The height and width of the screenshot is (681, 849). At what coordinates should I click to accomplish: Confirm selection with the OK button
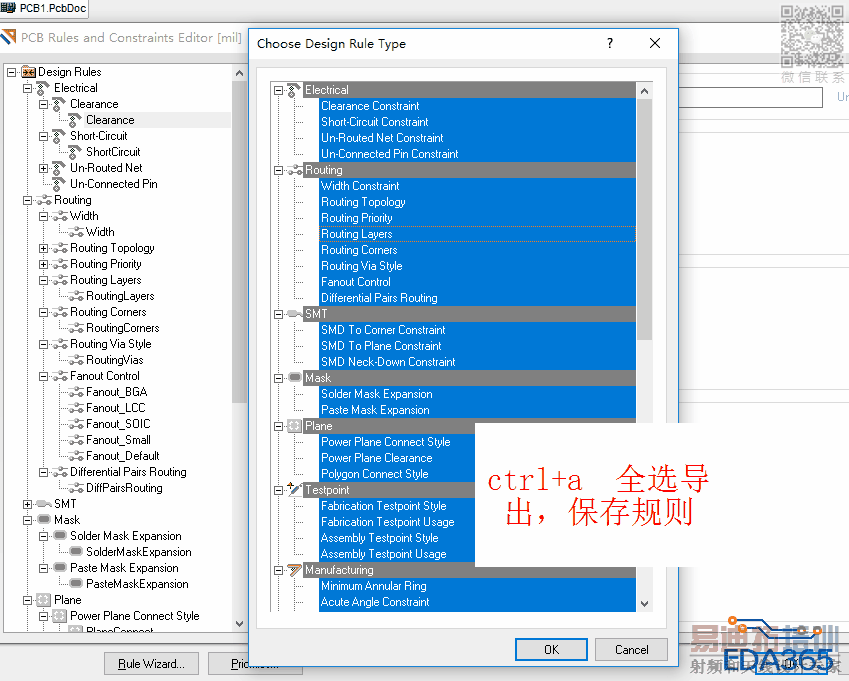(551, 650)
